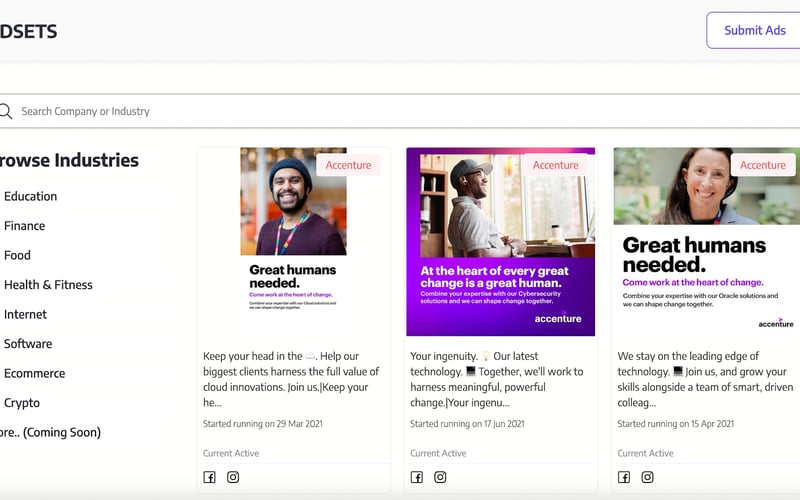
Task: Open Instagram icon on Cybersecurity ad card
Action: 440,477
